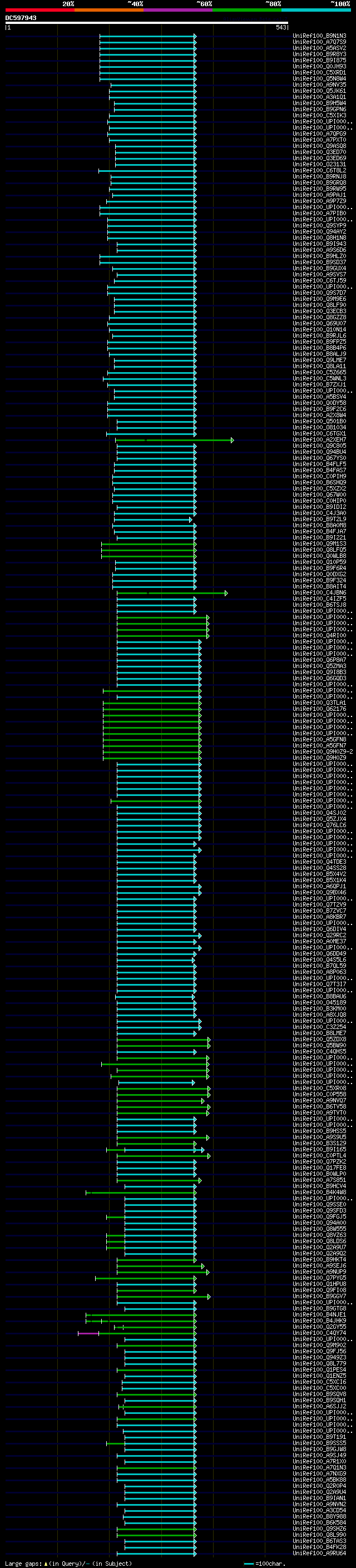Select hit UniRef100_Q9H0Z9-2

point(323,752)
